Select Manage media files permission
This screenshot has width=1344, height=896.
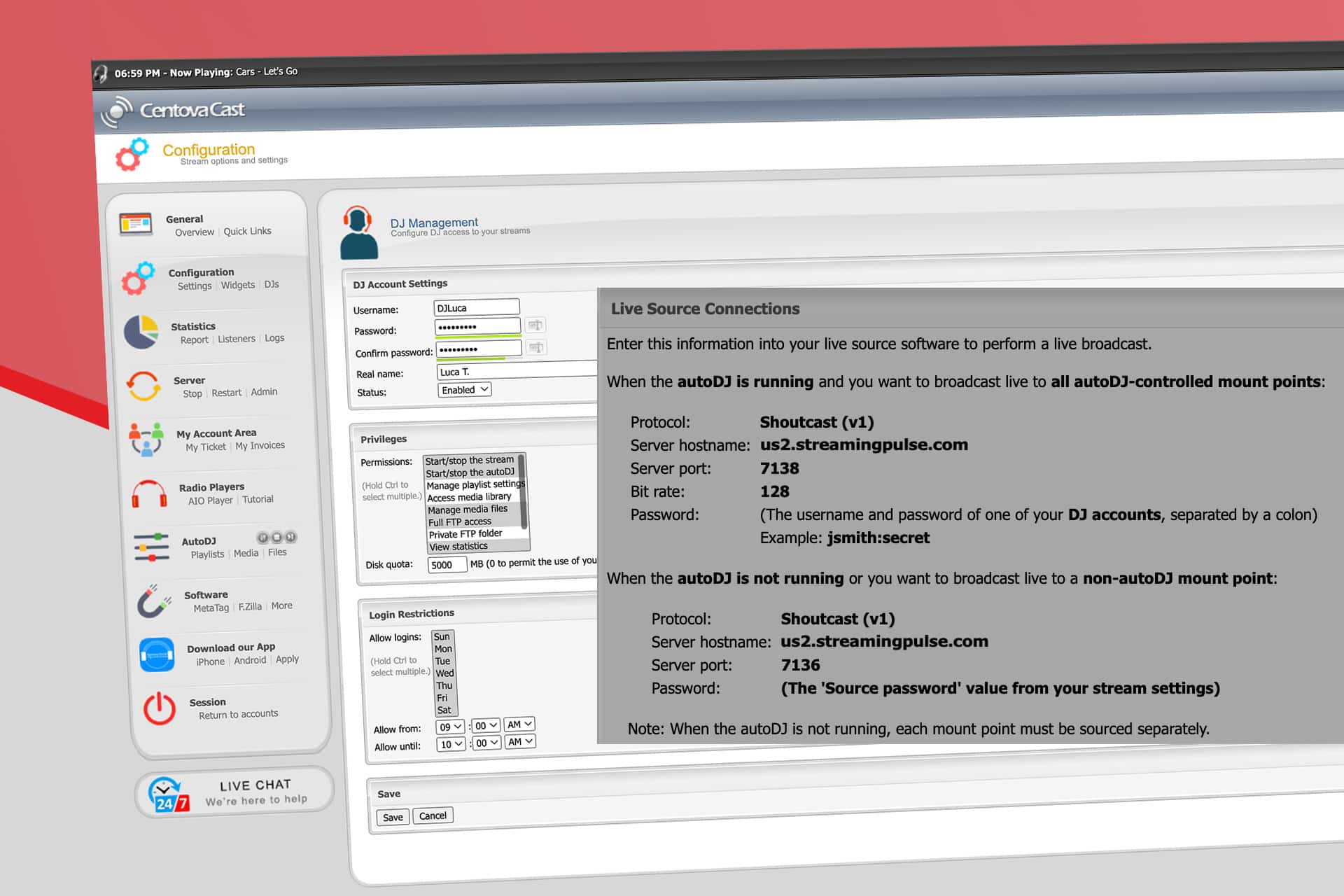point(468,509)
